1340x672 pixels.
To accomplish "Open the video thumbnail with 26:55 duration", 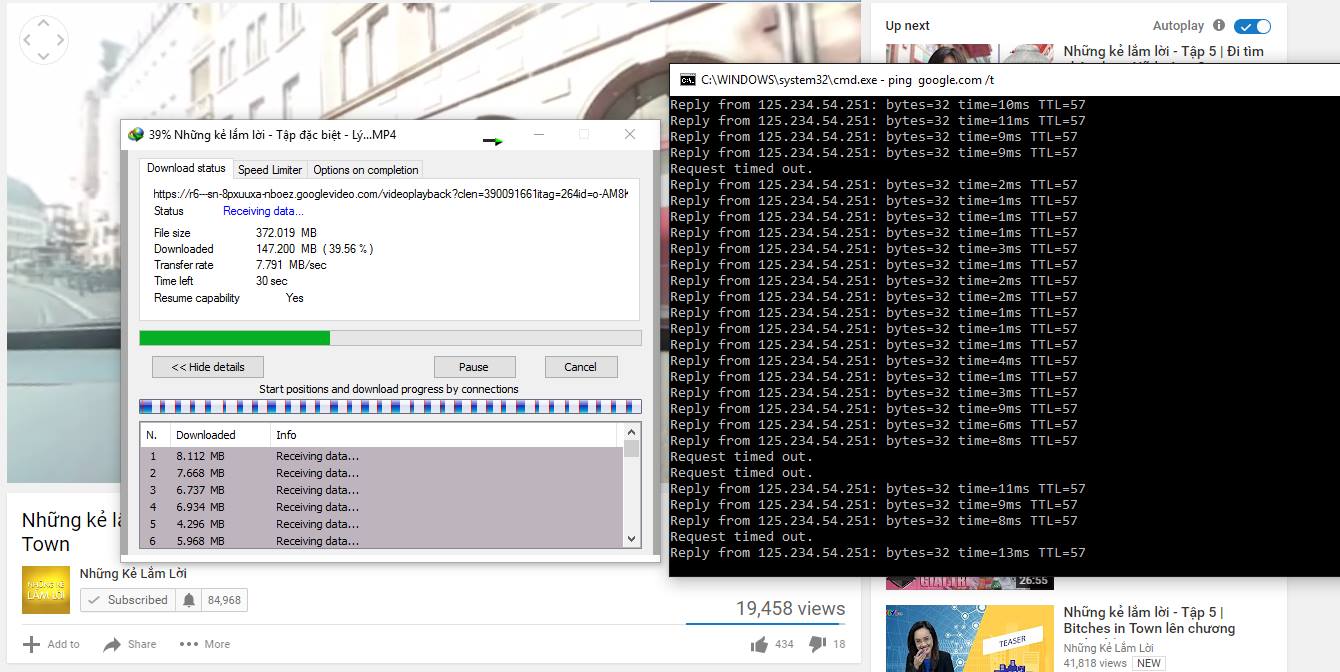I will pos(969,583).
